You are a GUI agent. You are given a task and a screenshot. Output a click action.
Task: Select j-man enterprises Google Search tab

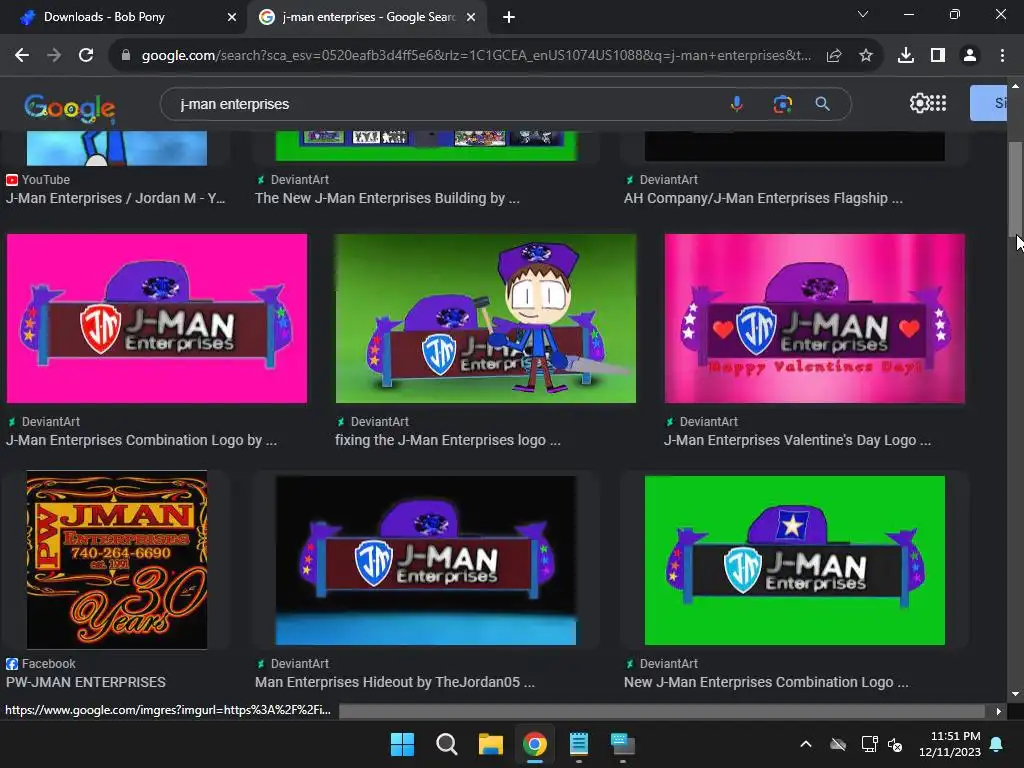(x=368, y=17)
